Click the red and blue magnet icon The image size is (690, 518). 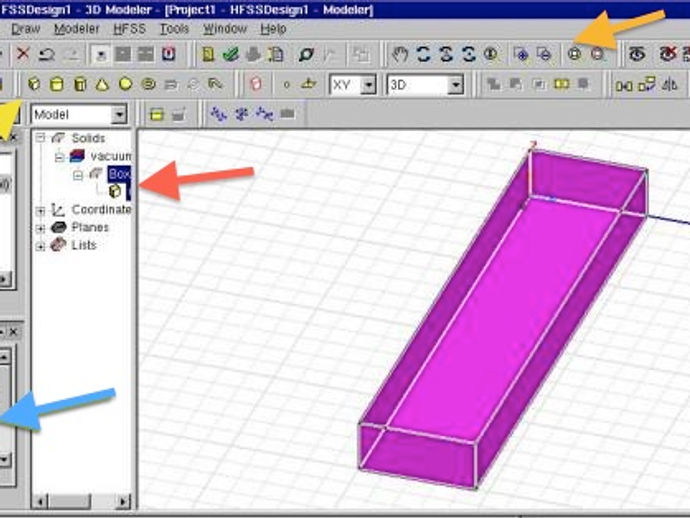click(x=169, y=54)
